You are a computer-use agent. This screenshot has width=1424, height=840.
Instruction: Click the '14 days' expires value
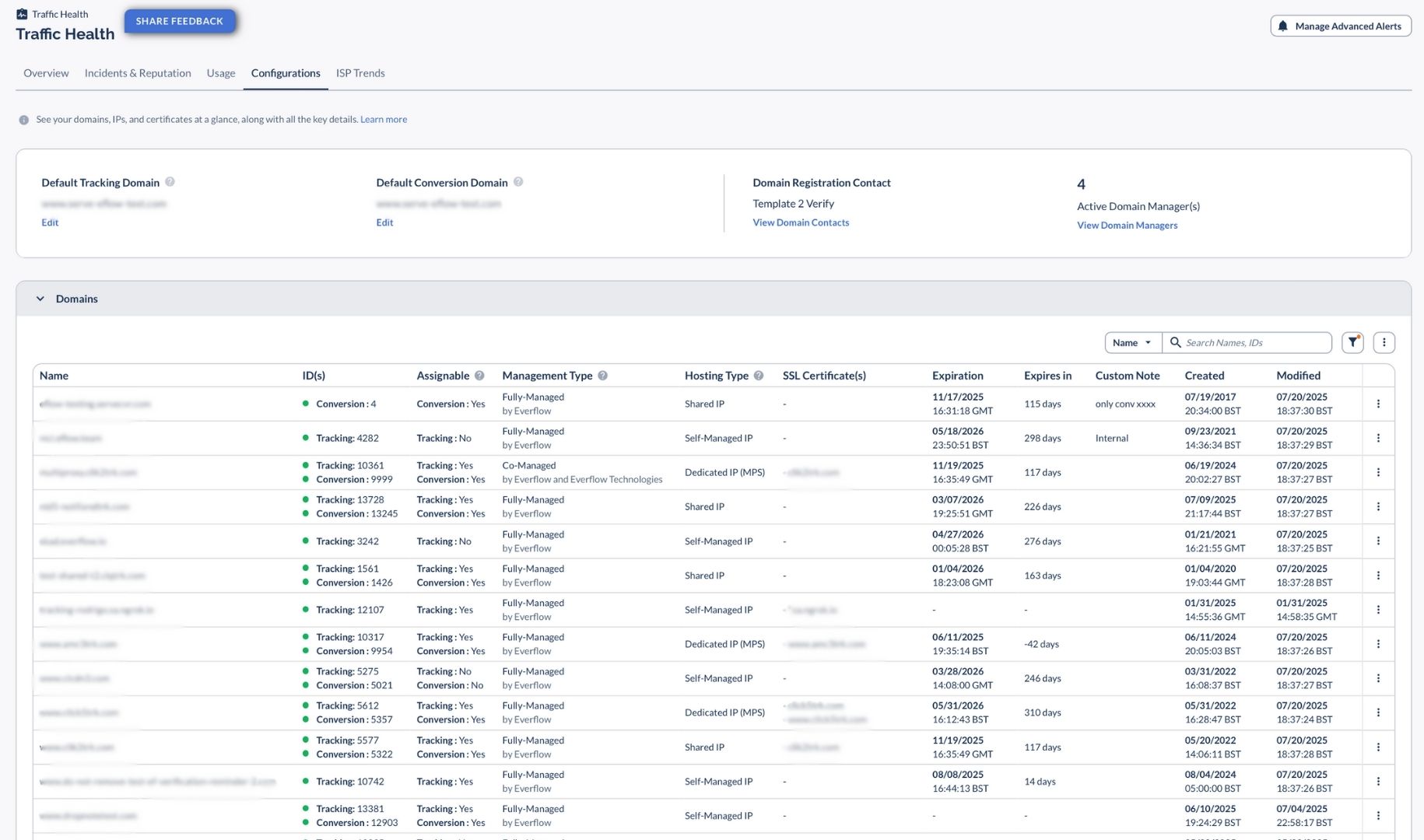pyautogui.click(x=1040, y=781)
